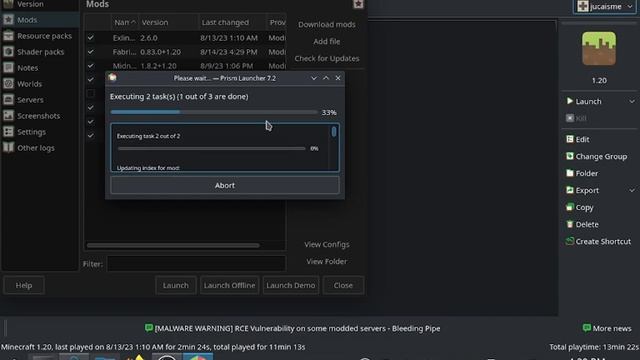Click the Export instance icon
The height and width of the screenshot is (360, 640).
coord(570,190)
